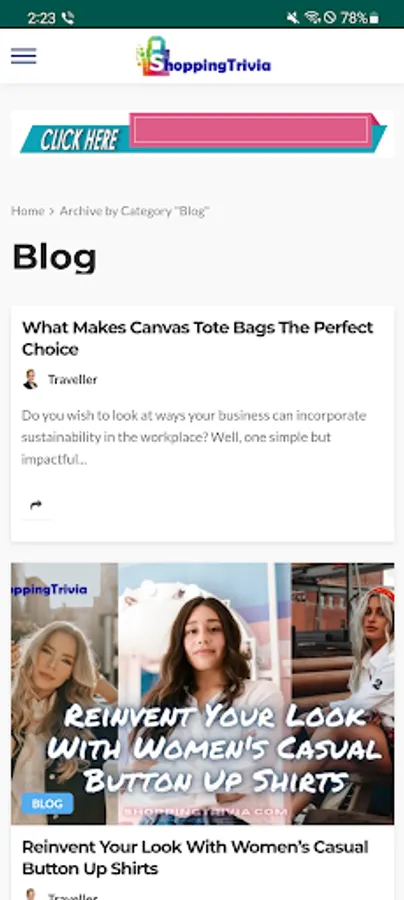Open the hamburger navigation menu
This screenshot has height=900, width=404.
[24, 56]
